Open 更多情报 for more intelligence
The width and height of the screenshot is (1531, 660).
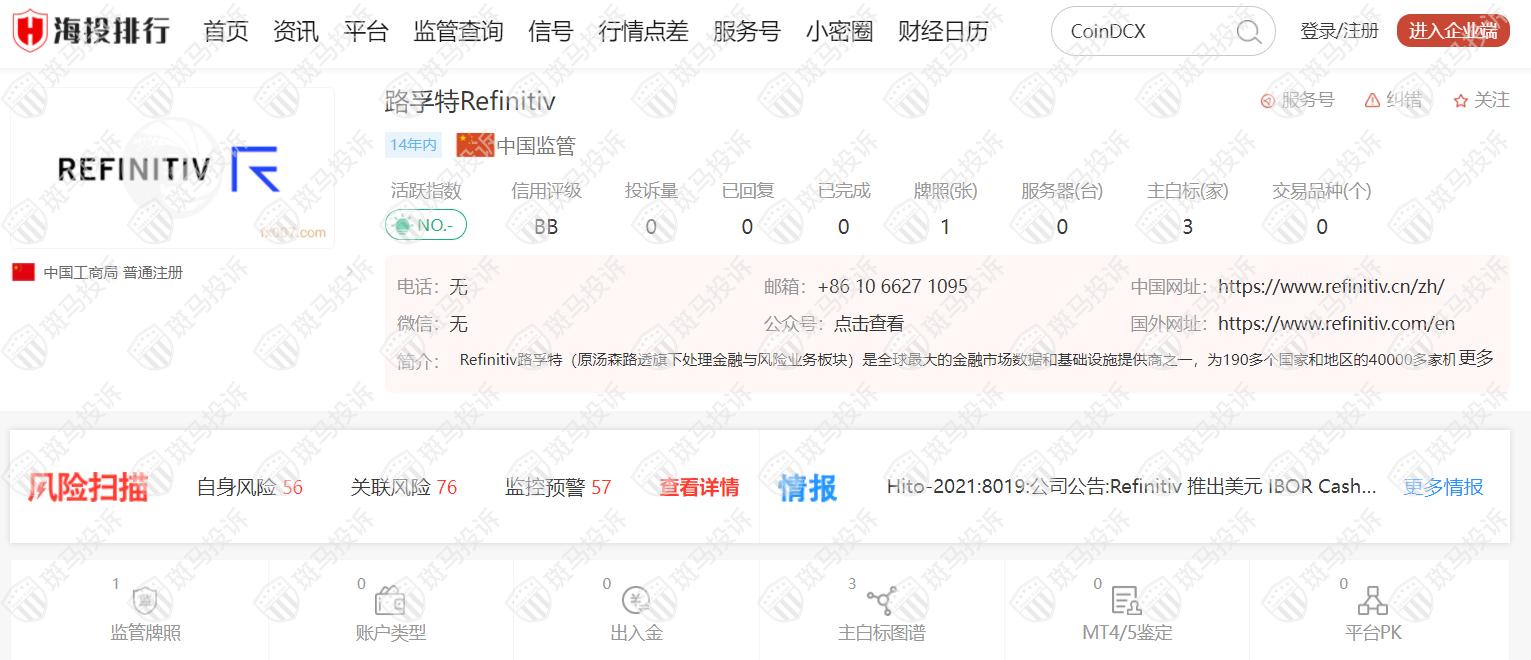1443,487
